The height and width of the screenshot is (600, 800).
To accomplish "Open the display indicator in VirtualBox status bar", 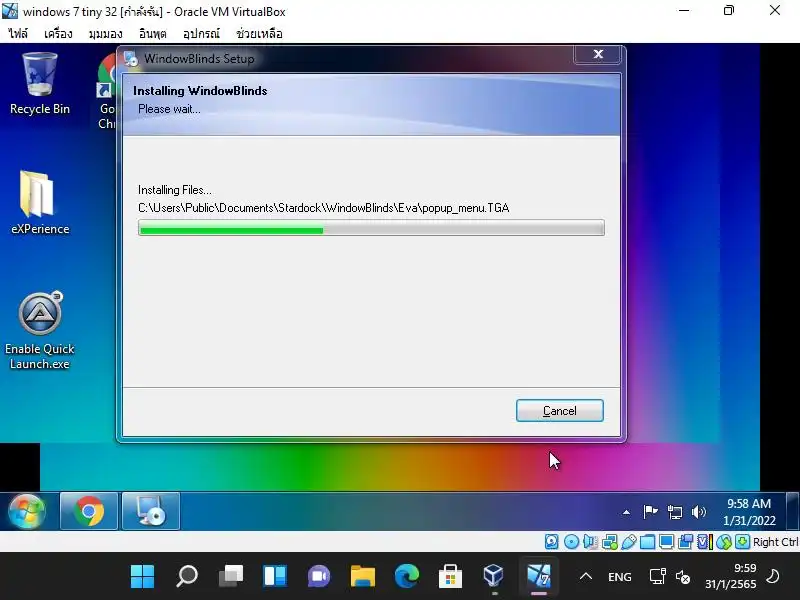I will tap(666, 541).
